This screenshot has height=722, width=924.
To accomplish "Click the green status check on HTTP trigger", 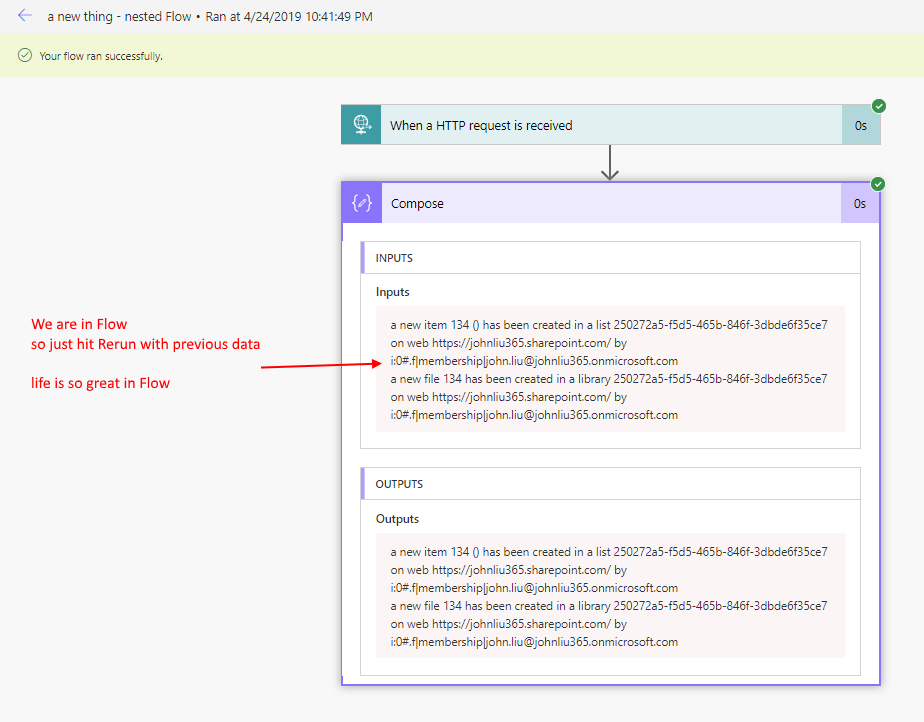I will coord(878,106).
